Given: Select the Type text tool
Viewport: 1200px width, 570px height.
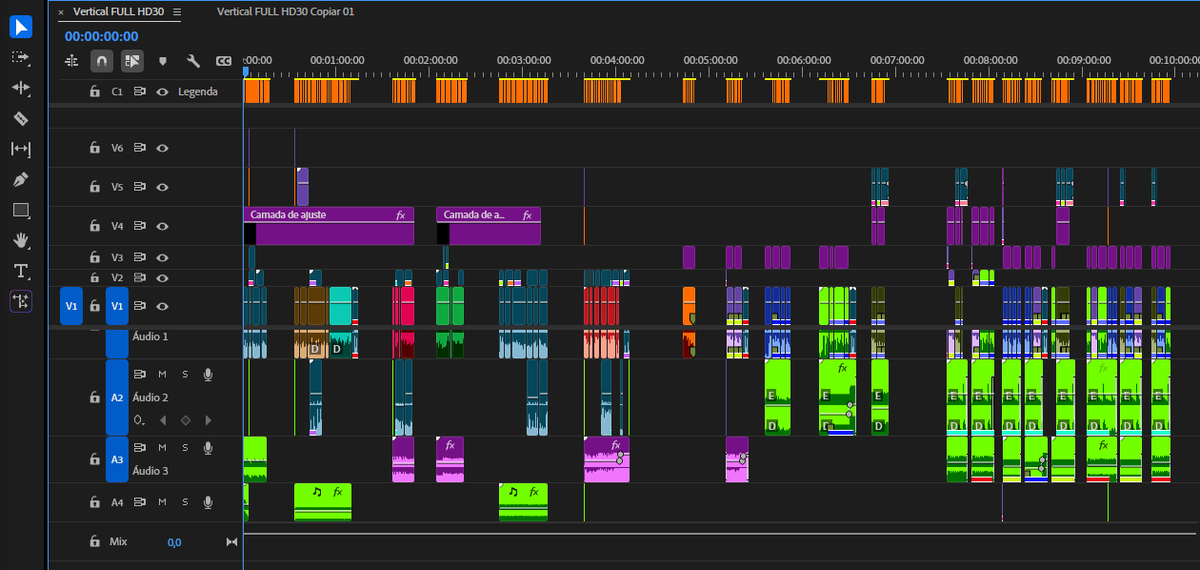Looking at the screenshot, I should click(21, 271).
